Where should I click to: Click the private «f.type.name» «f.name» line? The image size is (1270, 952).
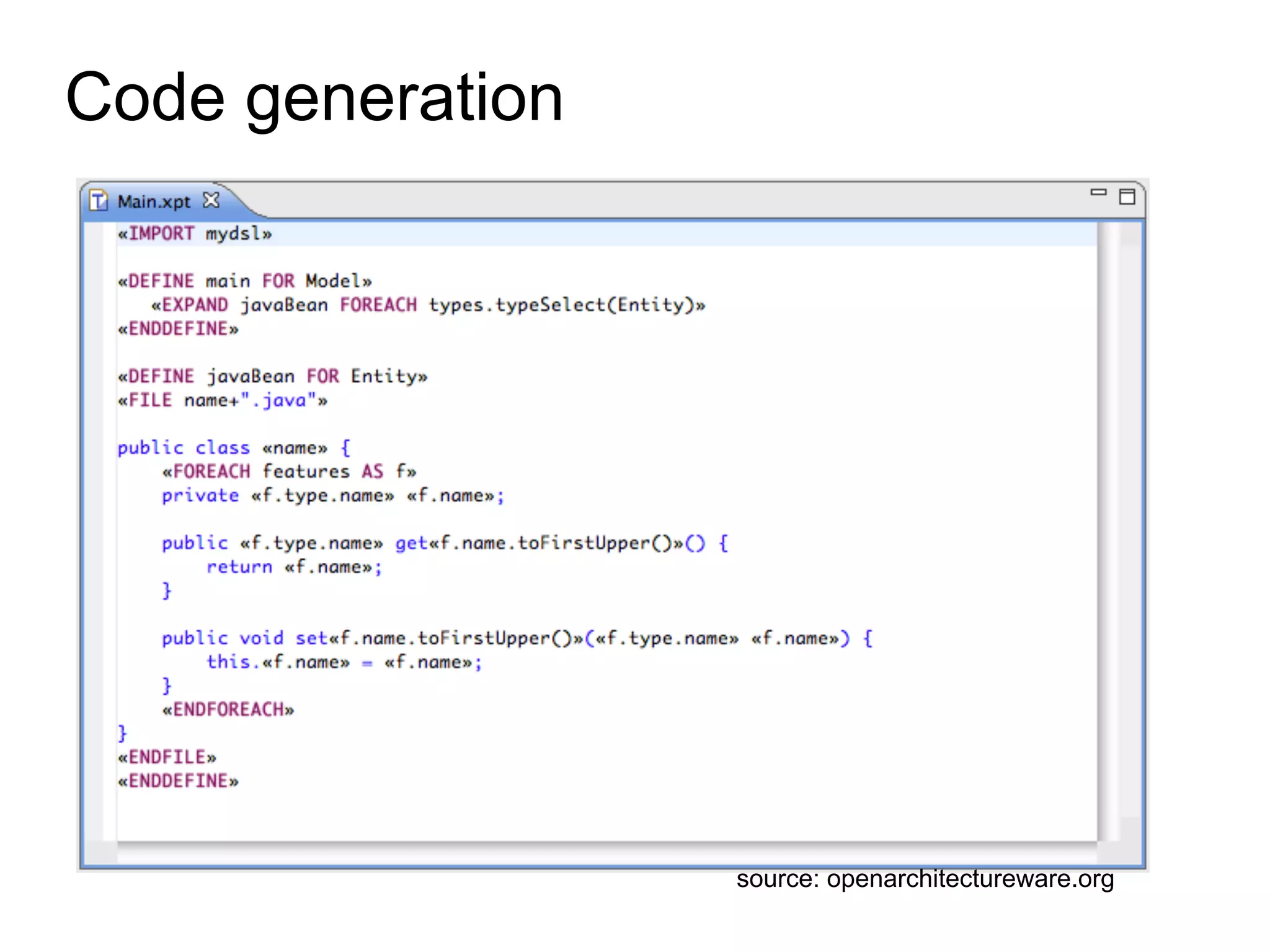click(334, 496)
